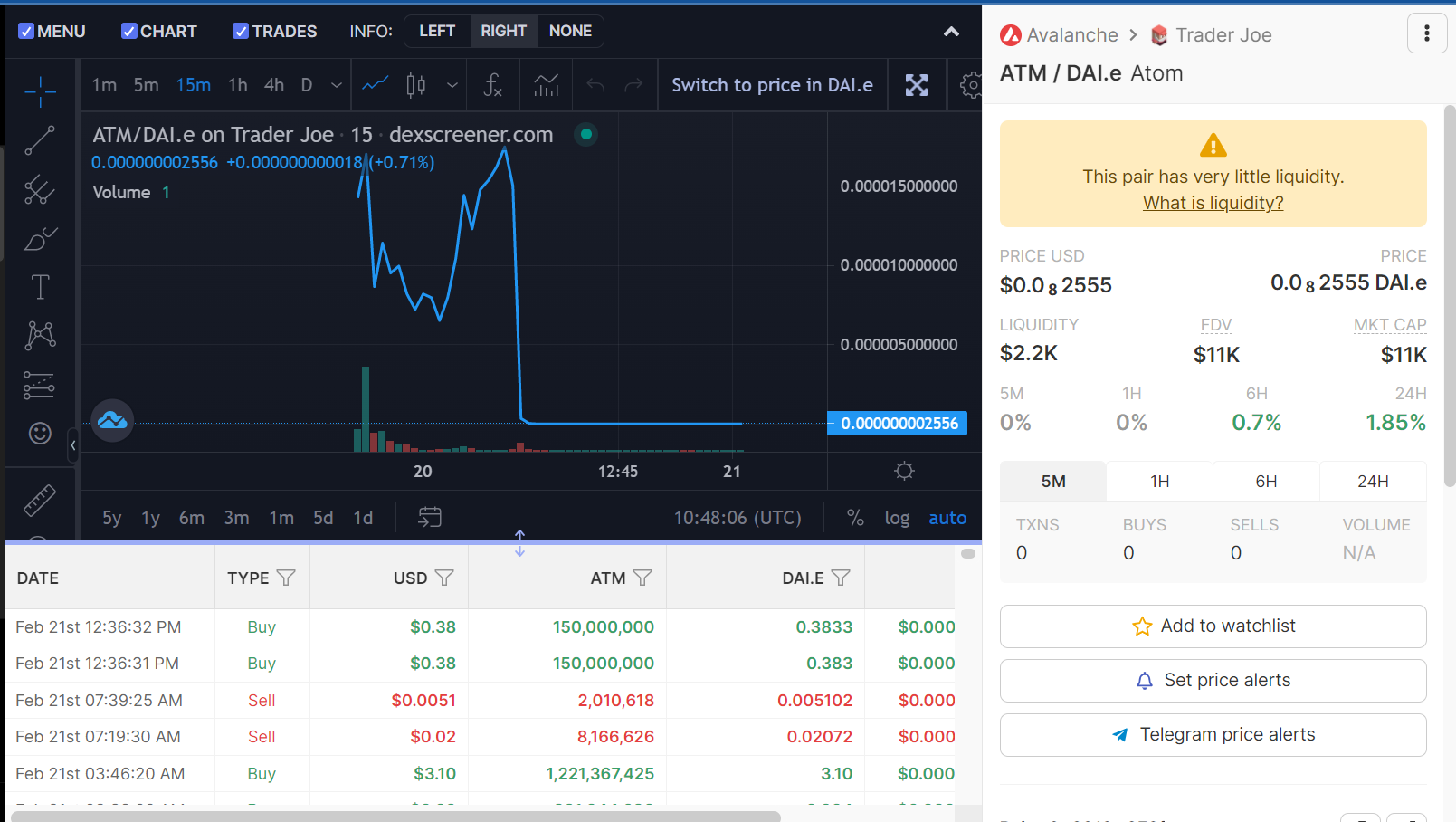Open the prediction and measurement tools
Image resolution: width=1456 pixels, height=822 pixels.
(40, 385)
